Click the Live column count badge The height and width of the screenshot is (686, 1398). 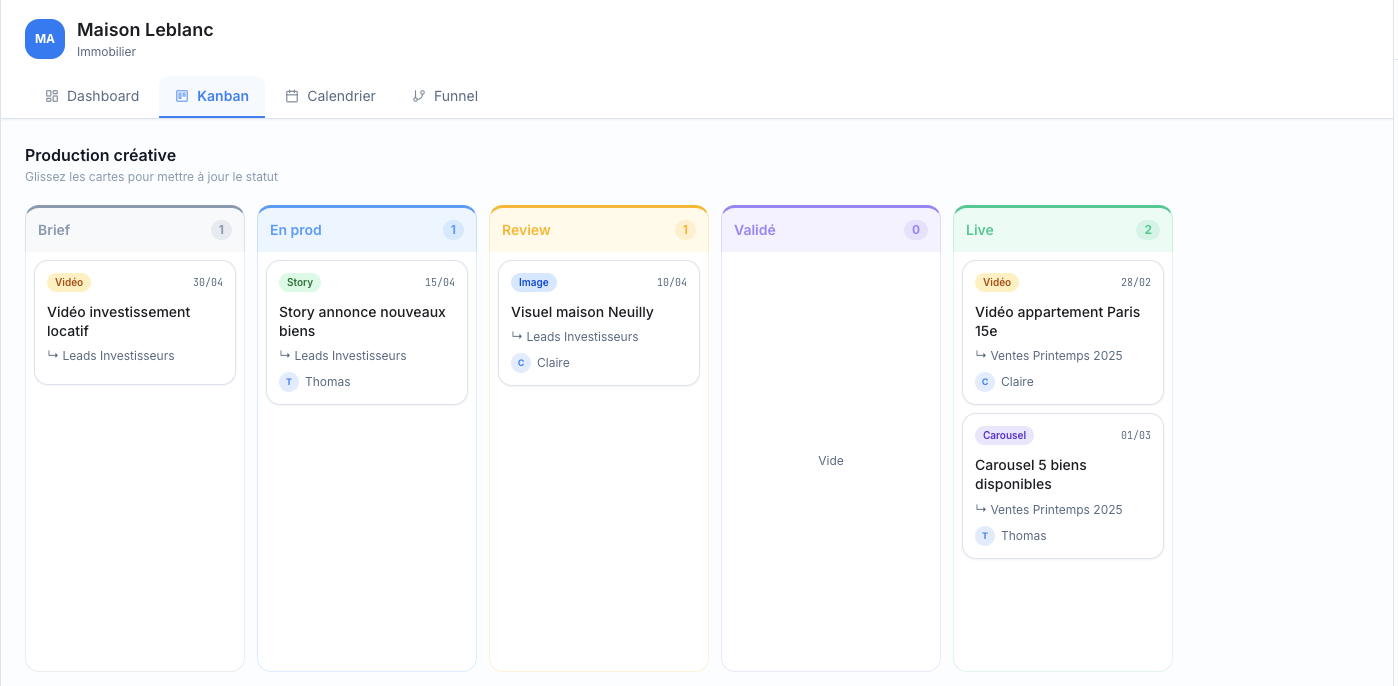click(1147, 230)
